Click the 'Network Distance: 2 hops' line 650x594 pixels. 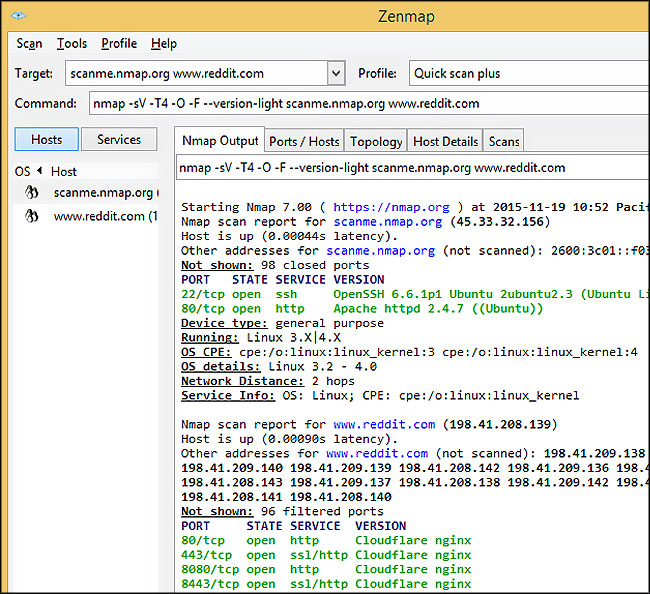click(x=268, y=381)
